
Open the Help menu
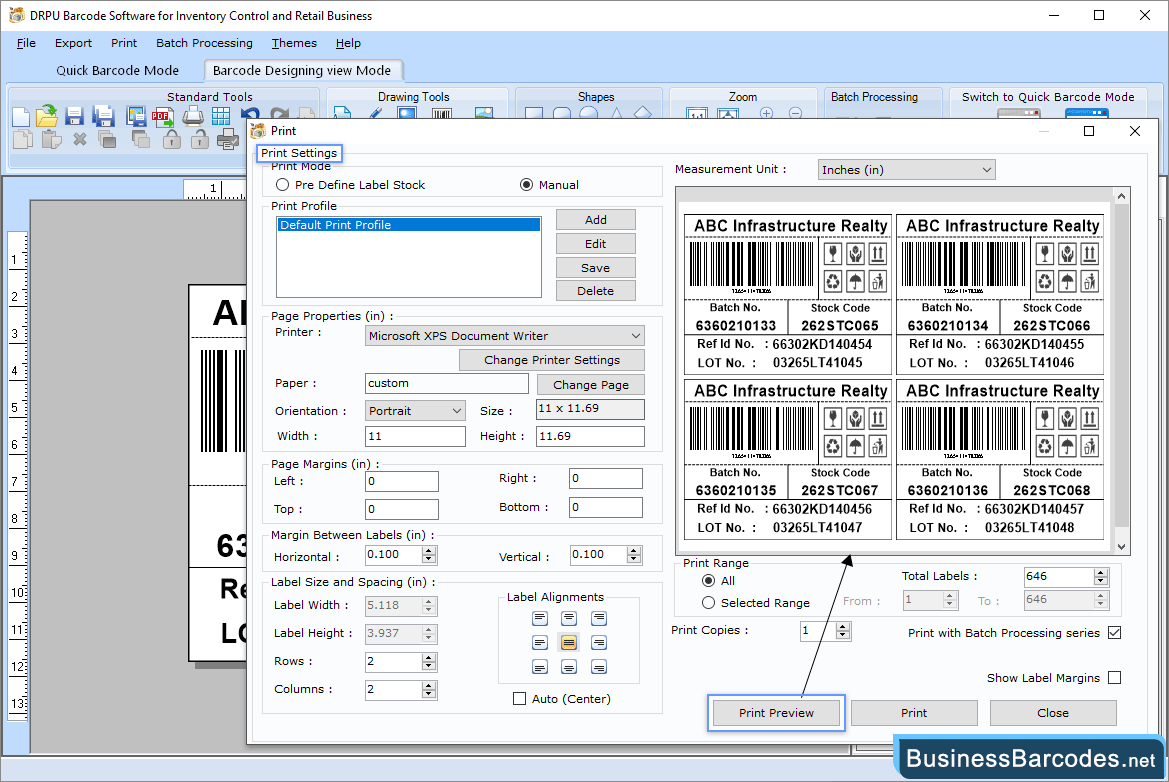[x=348, y=43]
